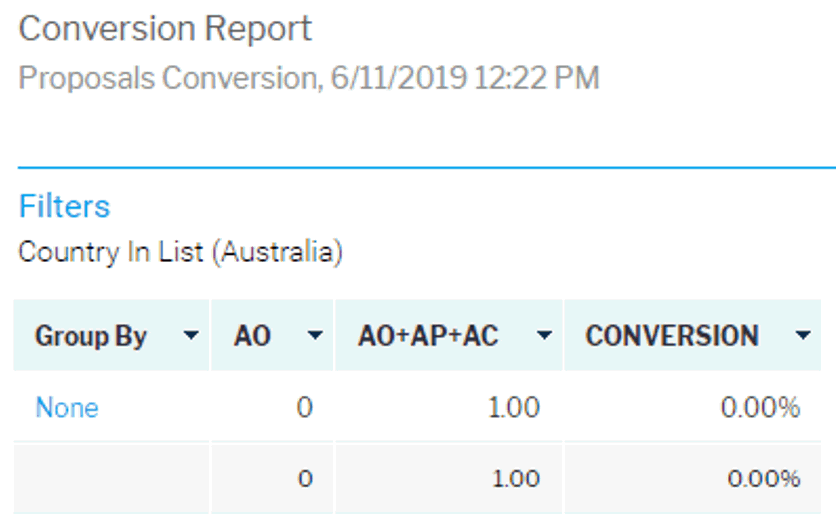The height and width of the screenshot is (519, 836).
Task: Click the 1.00 total in the bottom row
Action: [x=516, y=479]
